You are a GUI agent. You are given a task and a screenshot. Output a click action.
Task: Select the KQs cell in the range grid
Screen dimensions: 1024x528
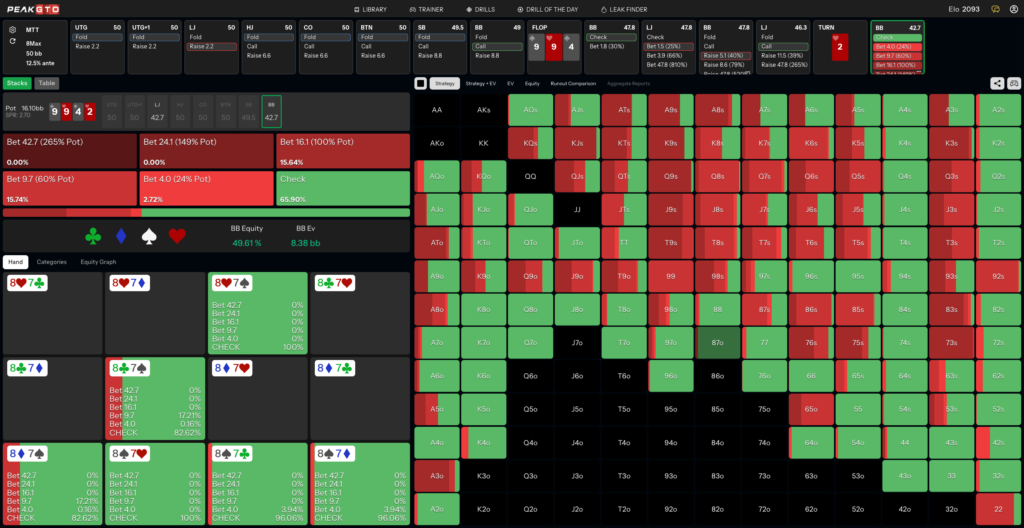530,143
